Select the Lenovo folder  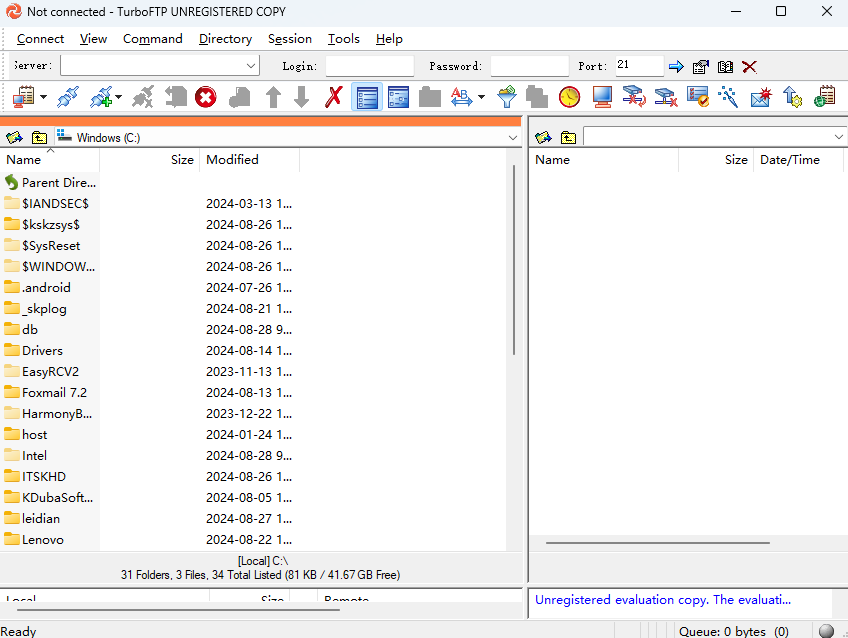click(34, 540)
